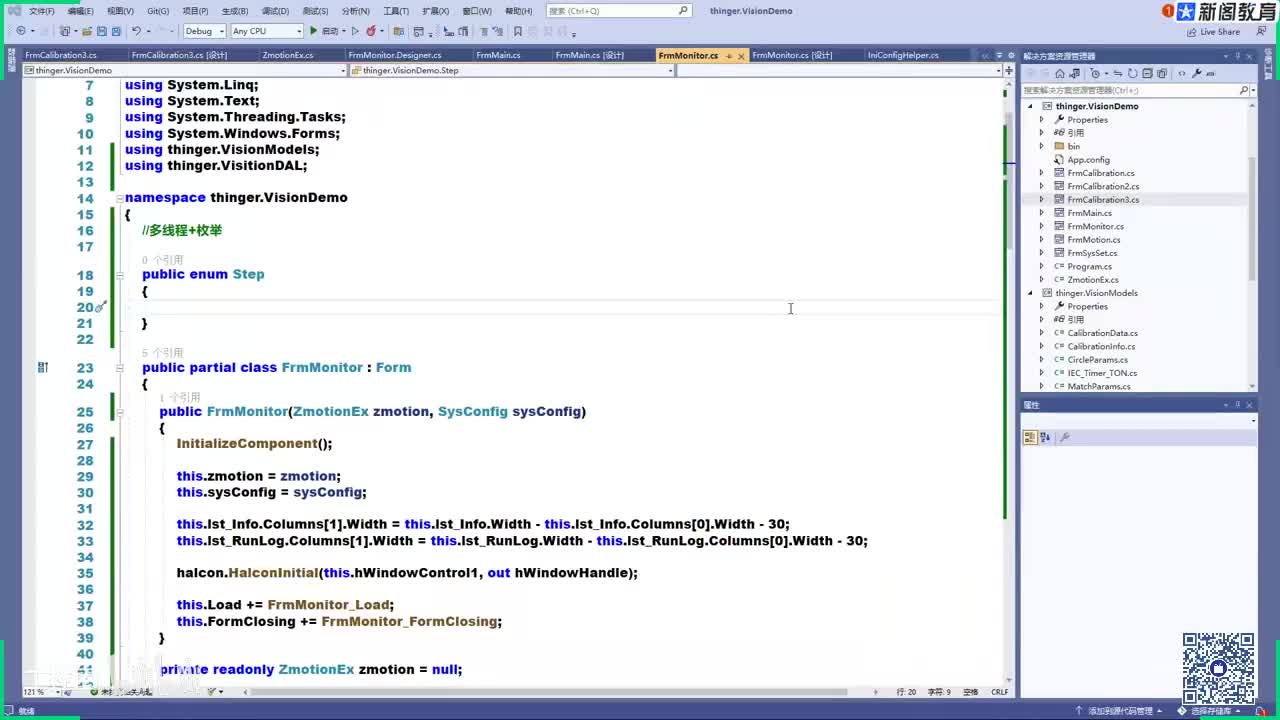Screen dimensions: 1280x720
Task: Click the Solution Explorer search input field
Action: pyautogui.click(x=1130, y=90)
